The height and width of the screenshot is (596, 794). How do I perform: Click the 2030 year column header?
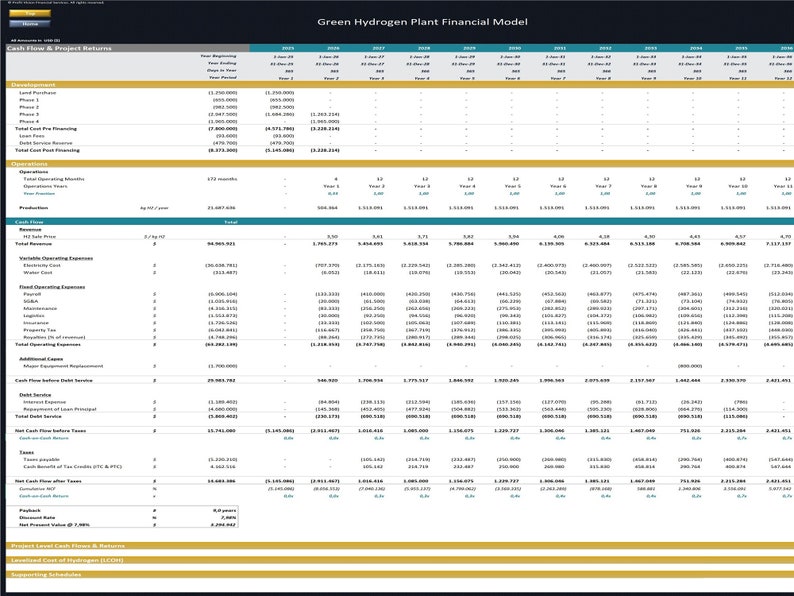click(x=514, y=48)
